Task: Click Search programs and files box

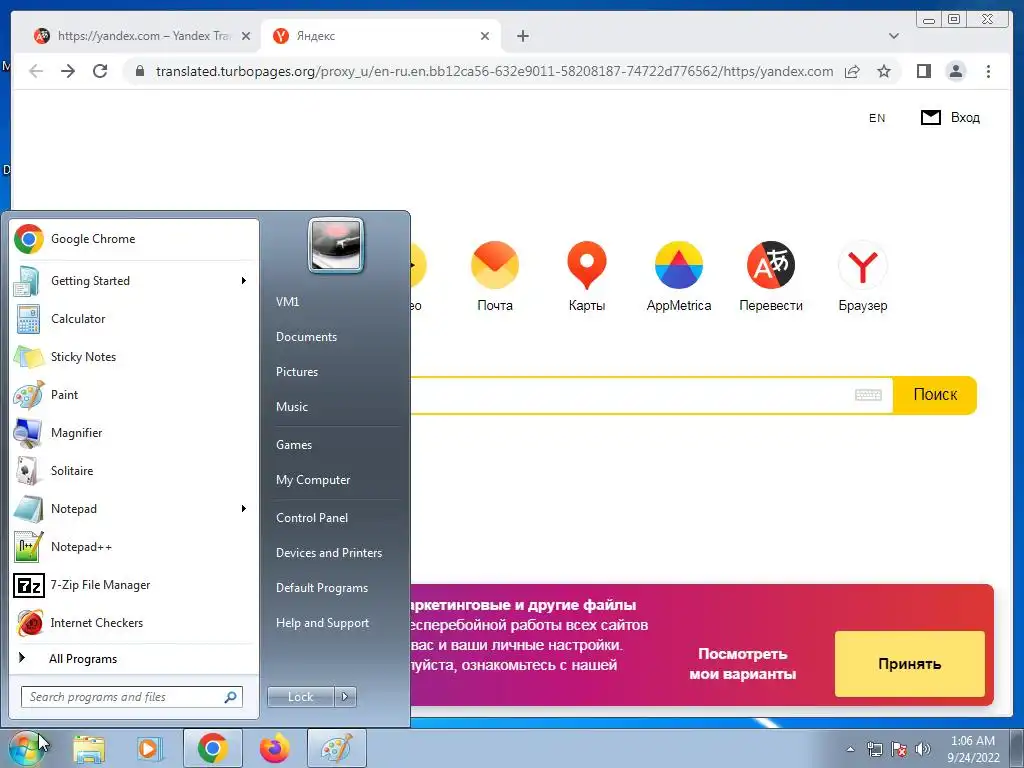Action: 131,697
